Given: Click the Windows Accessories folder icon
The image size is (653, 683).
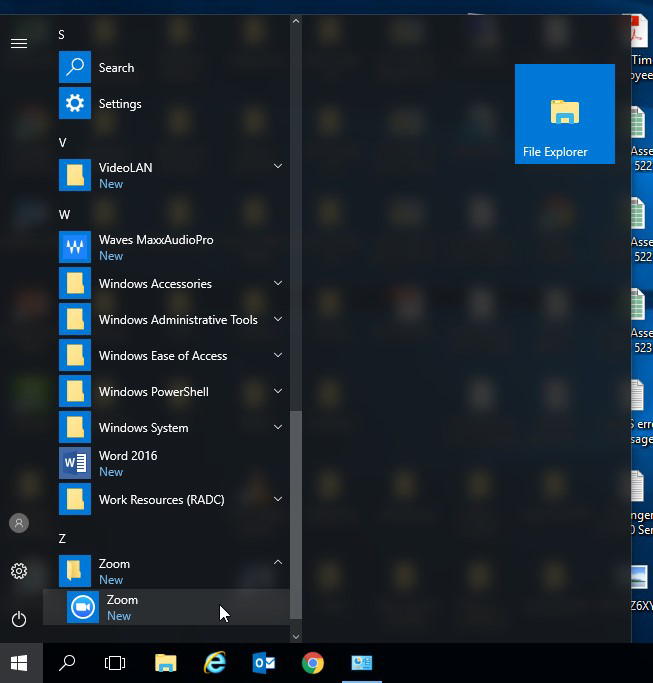Looking at the screenshot, I should pos(75,283).
